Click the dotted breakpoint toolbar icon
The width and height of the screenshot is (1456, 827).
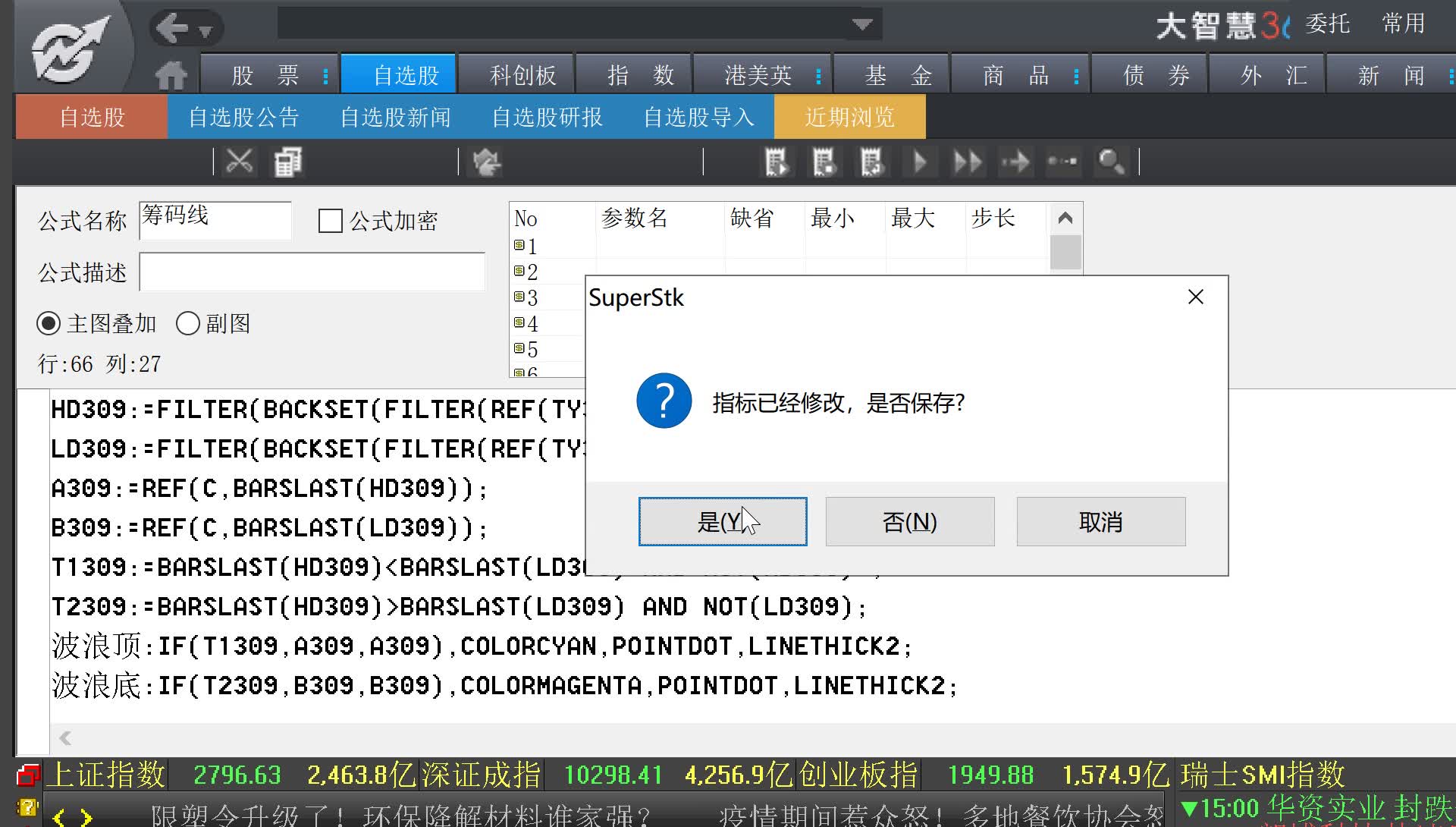(x=1062, y=162)
